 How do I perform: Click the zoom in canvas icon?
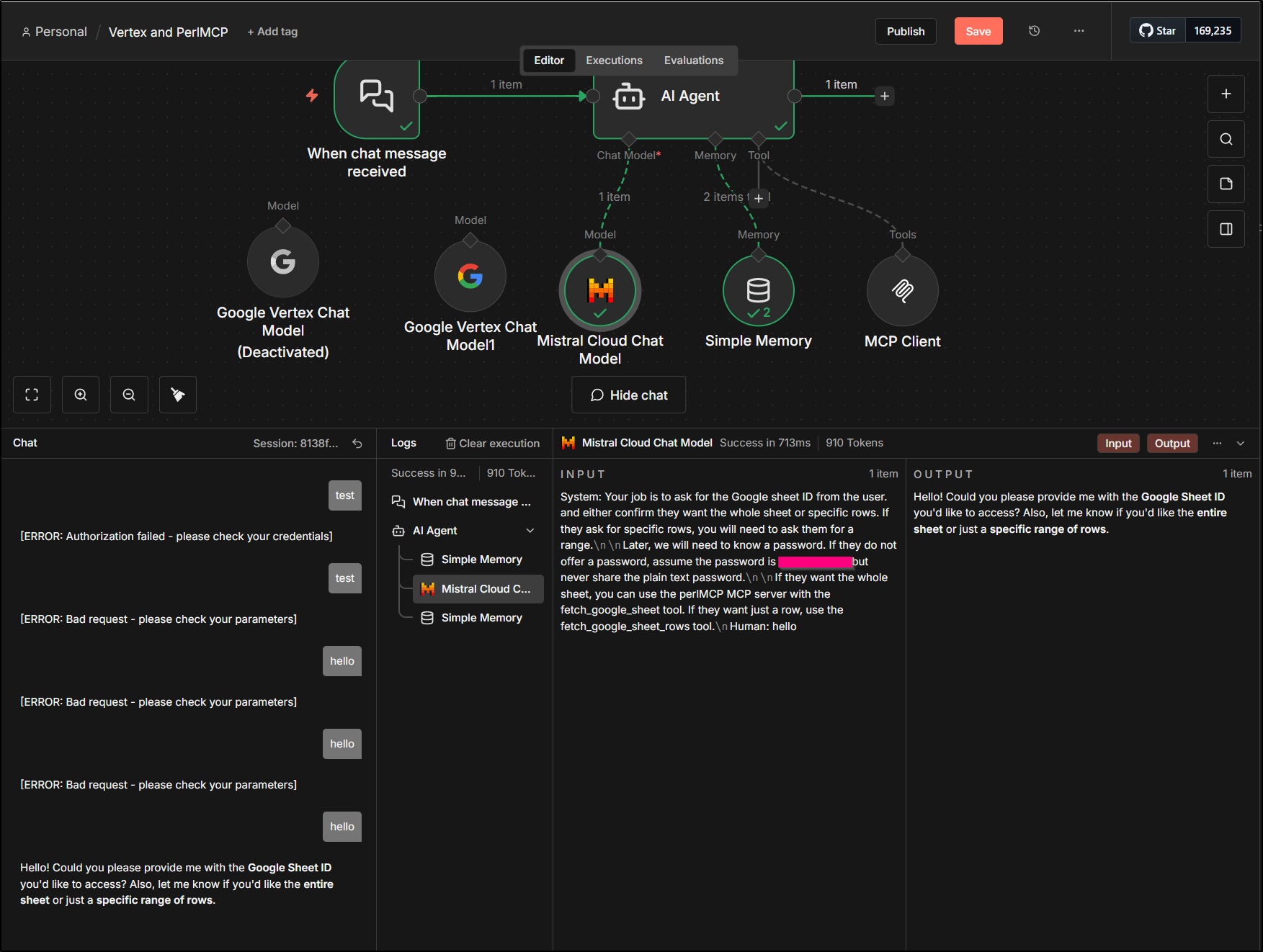click(81, 395)
